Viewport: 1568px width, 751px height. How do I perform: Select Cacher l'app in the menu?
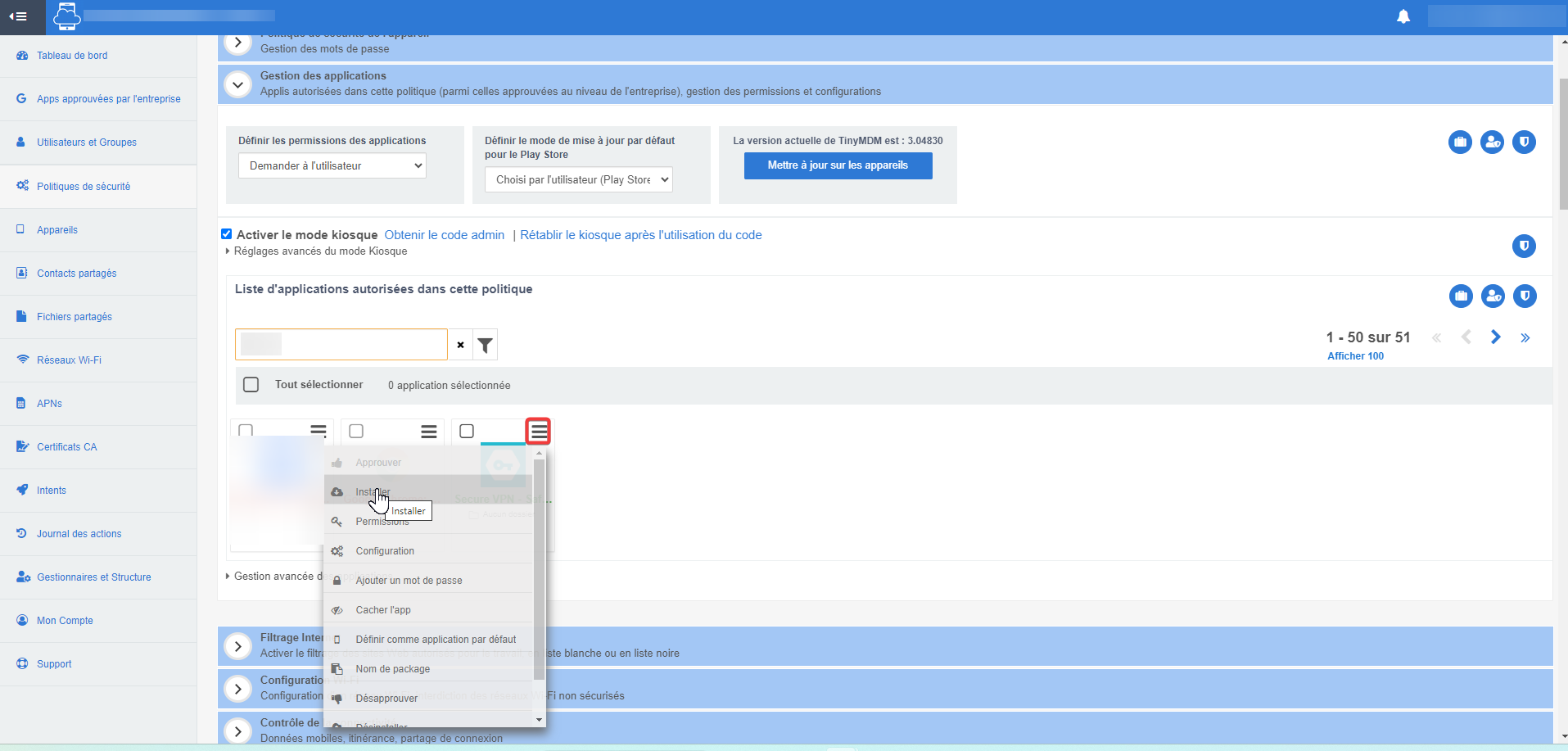pos(428,610)
